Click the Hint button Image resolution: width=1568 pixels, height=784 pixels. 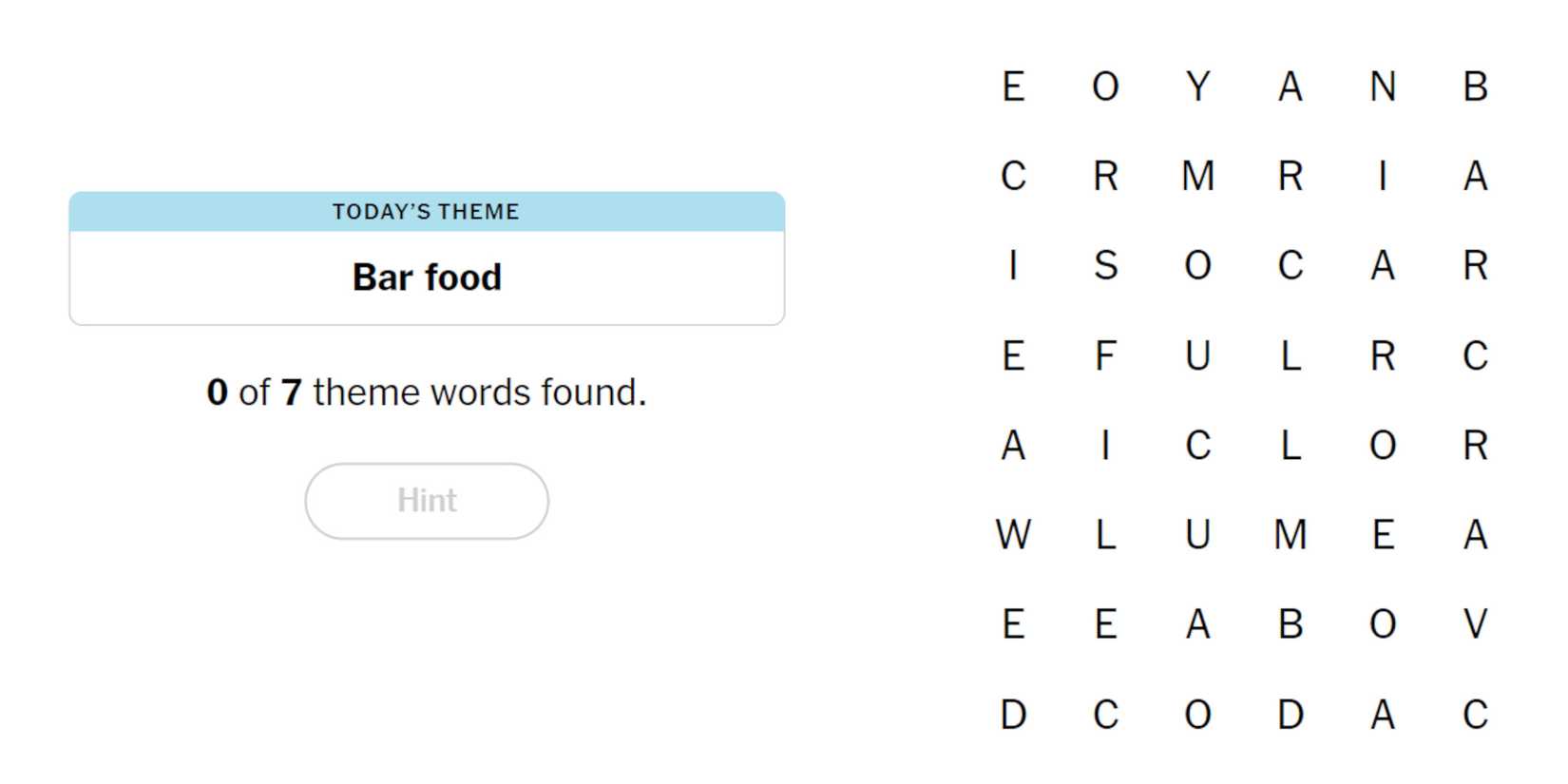[x=427, y=501]
